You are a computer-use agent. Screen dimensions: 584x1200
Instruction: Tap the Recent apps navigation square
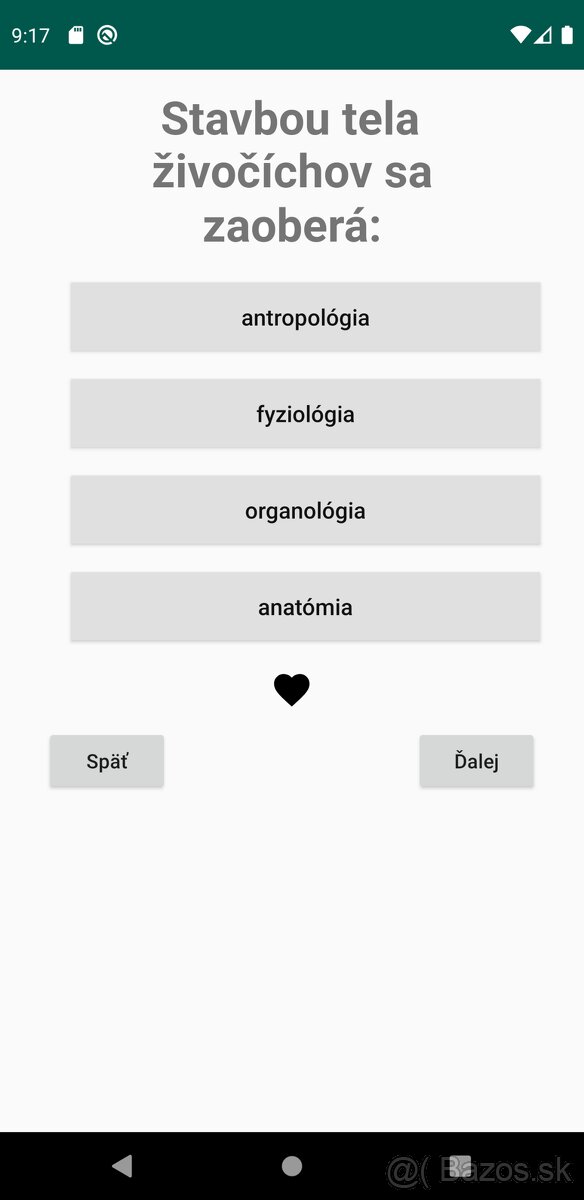point(462,1165)
